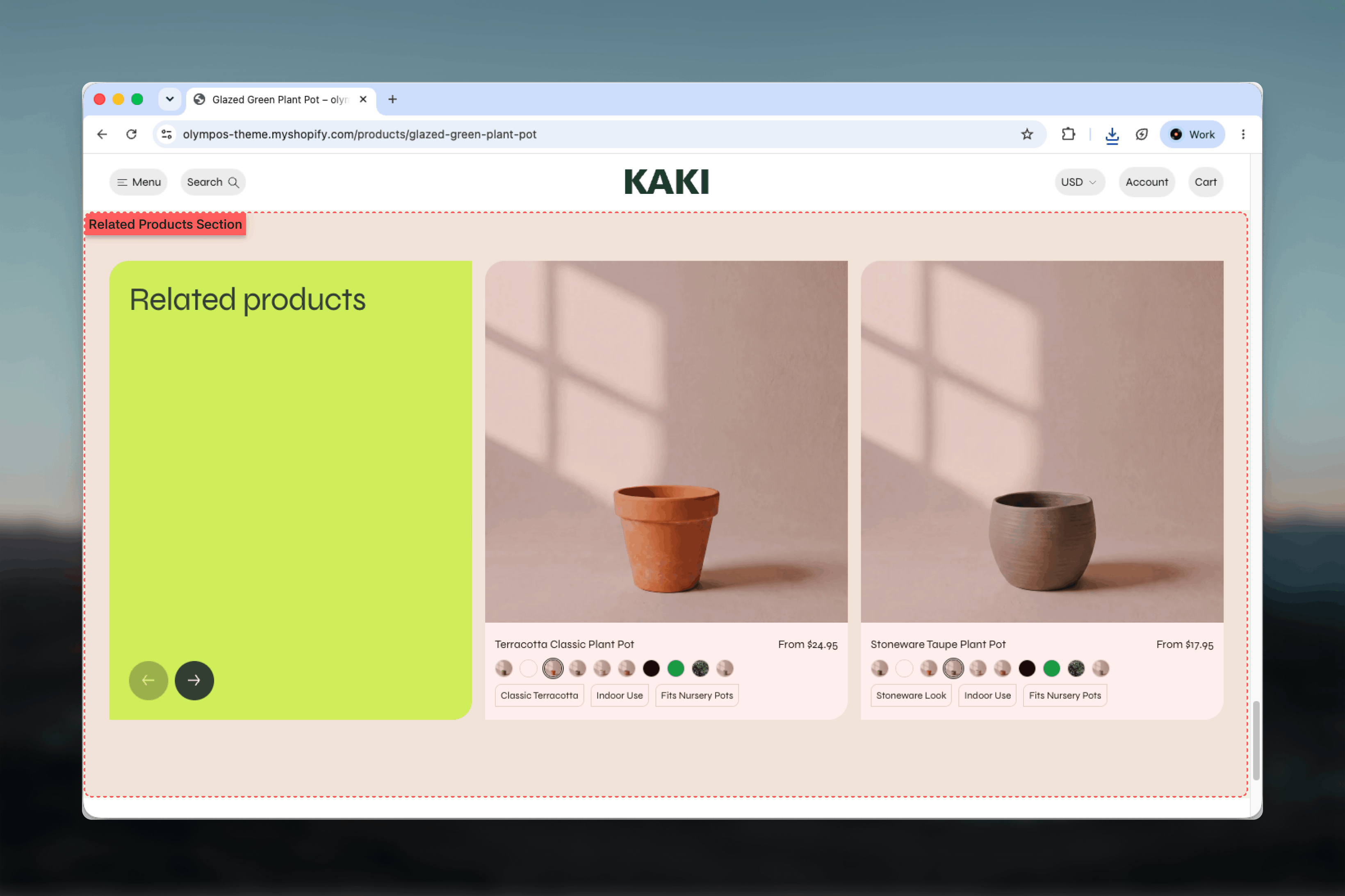Close the Glazed Green Plant Pot tab
This screenshot has height=896, width=1345.
(x=363, y=100)
